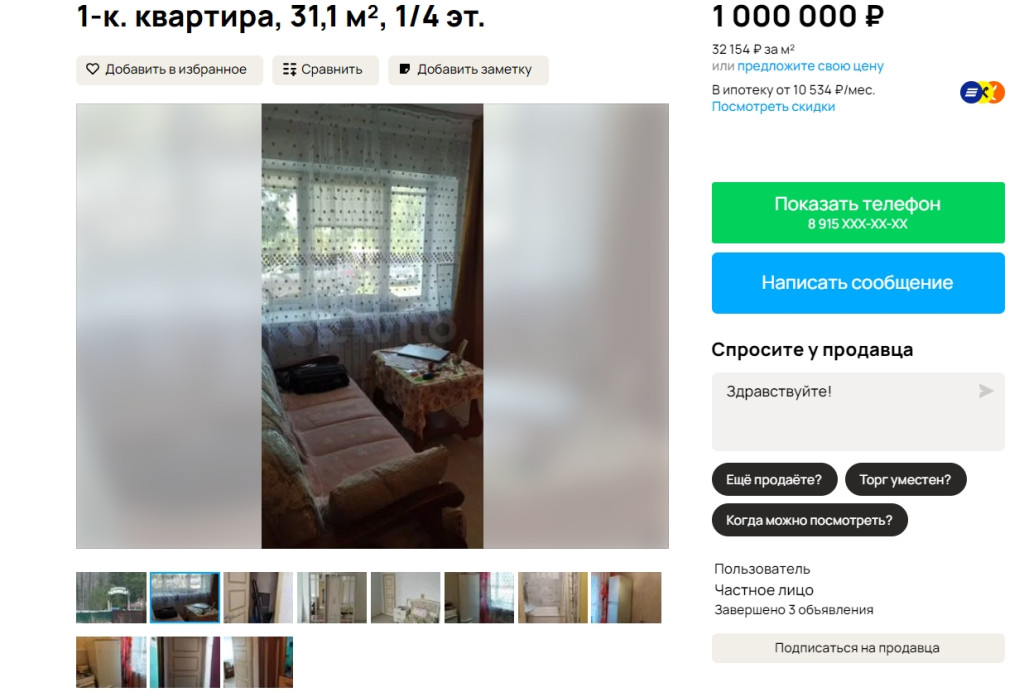Click Подписаться на продавца button

point(858,648)
